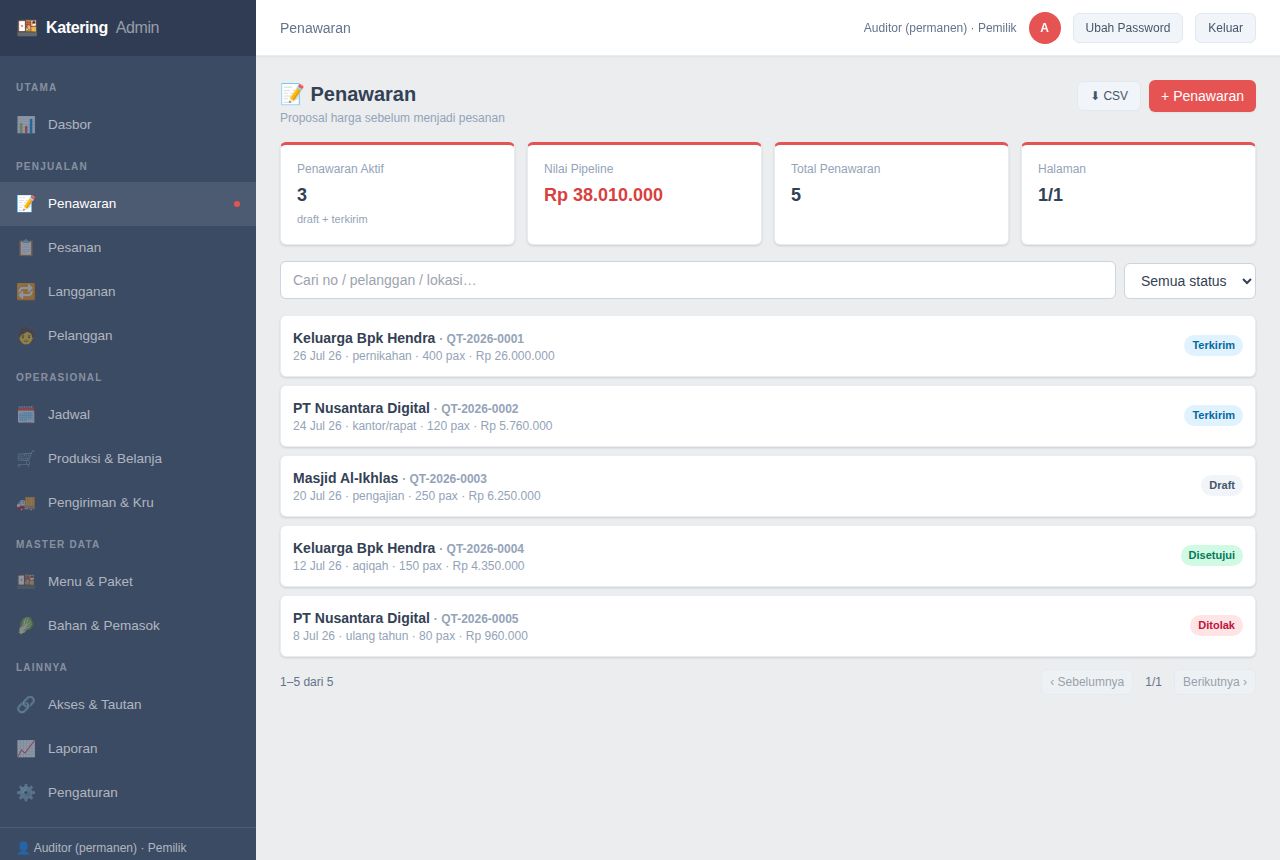Create a new quote with + Penawaran

(x=1202, y=96)
